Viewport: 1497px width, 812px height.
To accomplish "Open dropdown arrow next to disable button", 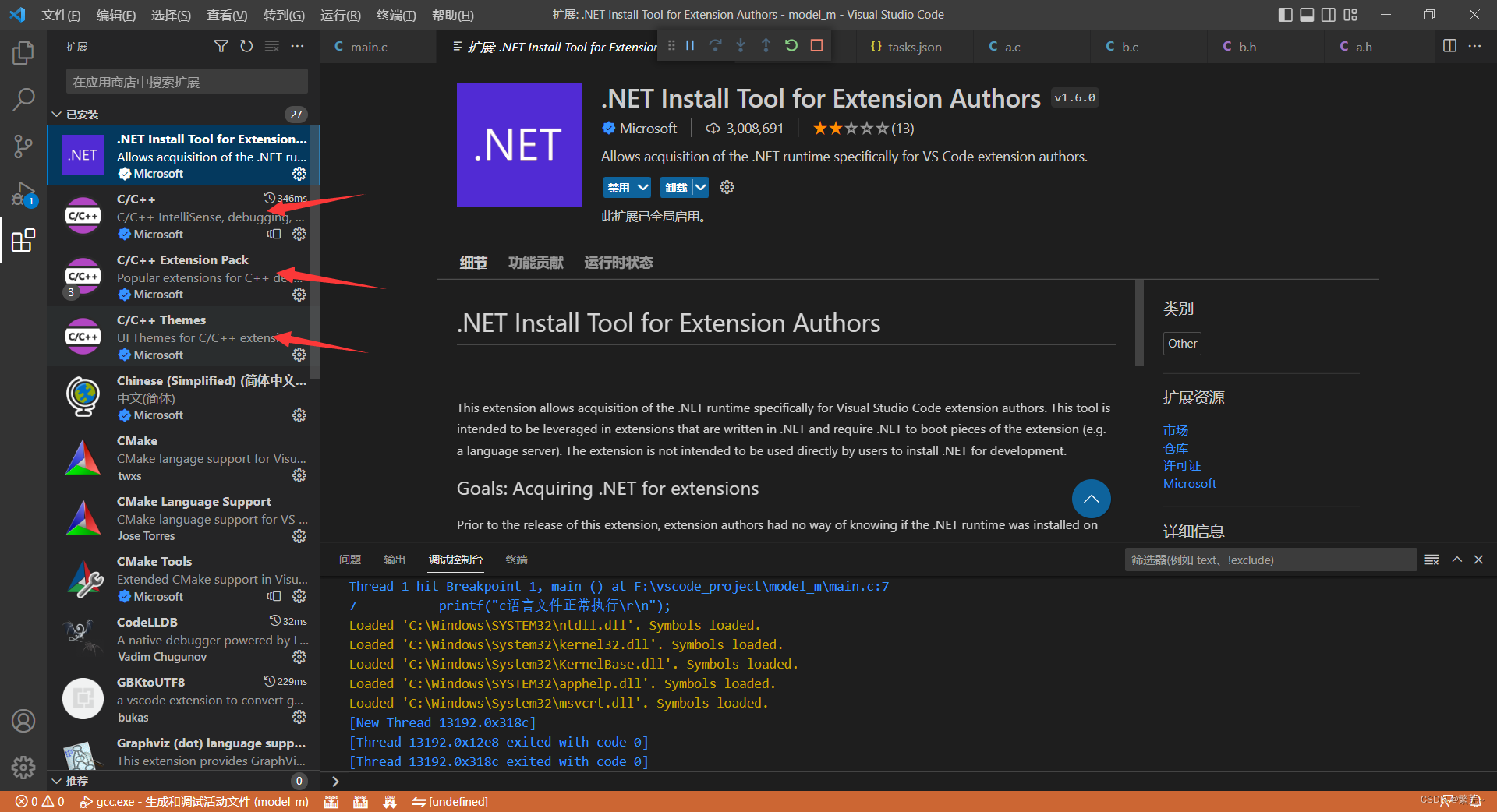I will click(x=642, y=187).
